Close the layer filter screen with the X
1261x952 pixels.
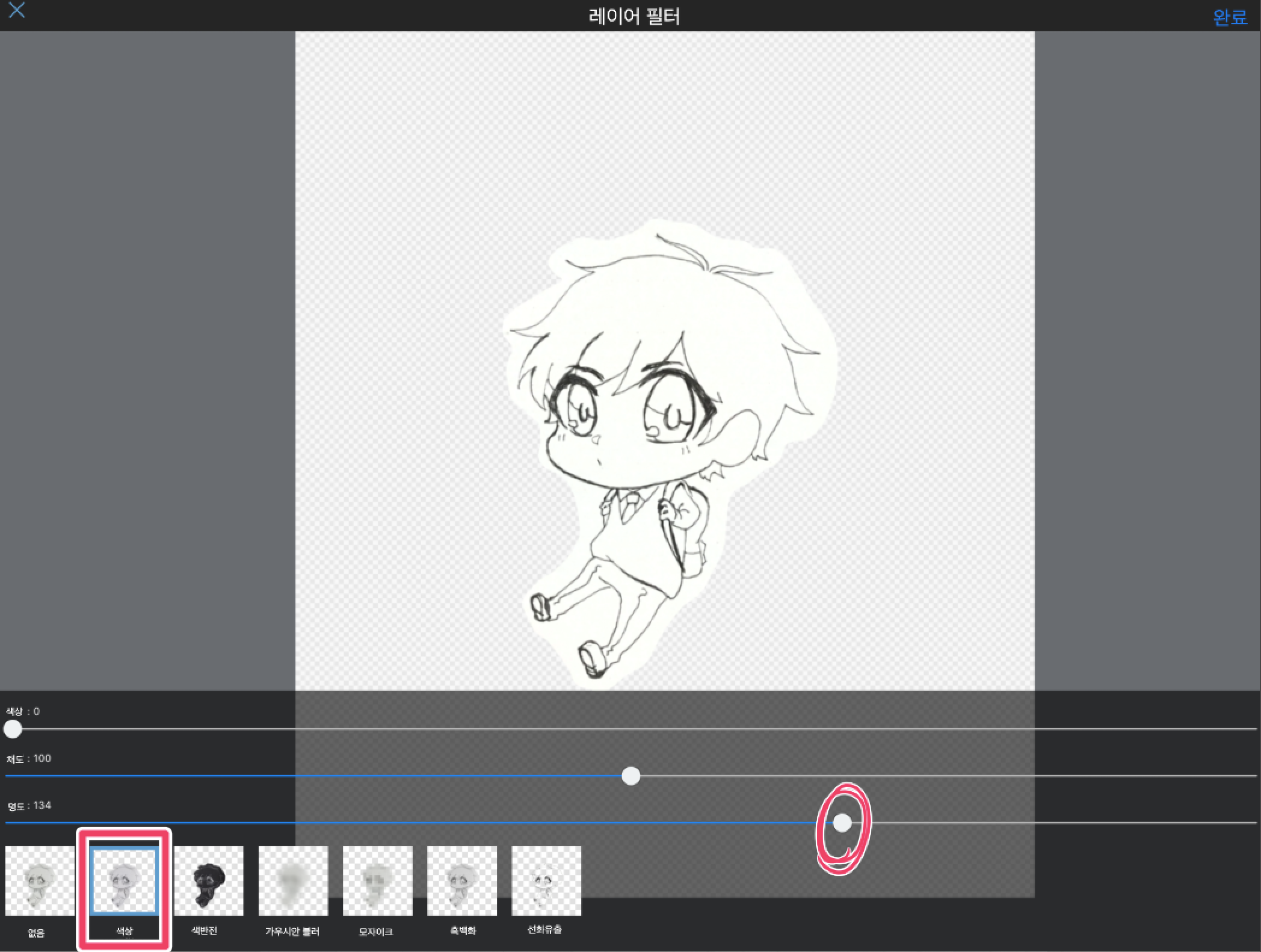pyautogui.click(x=17, y=10)
